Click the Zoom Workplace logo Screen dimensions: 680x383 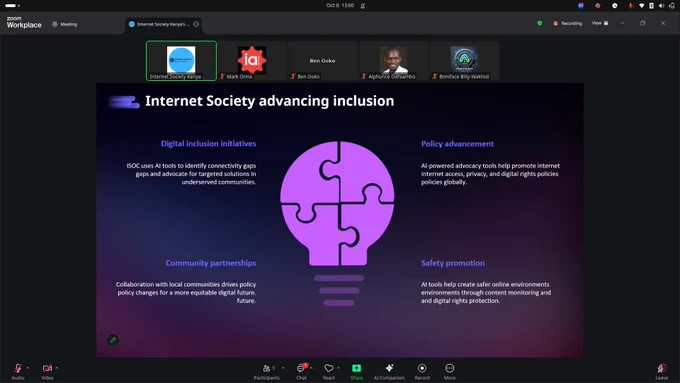pos(24,23)
